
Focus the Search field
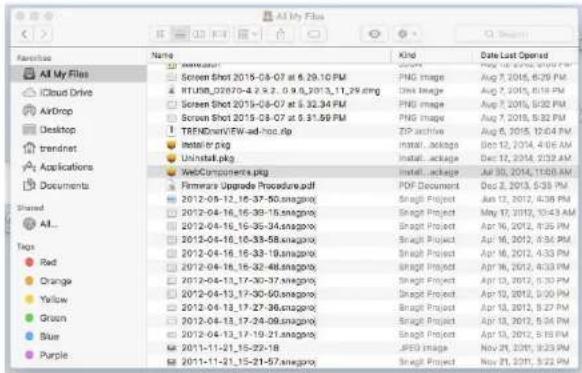(x=514, y=35)
